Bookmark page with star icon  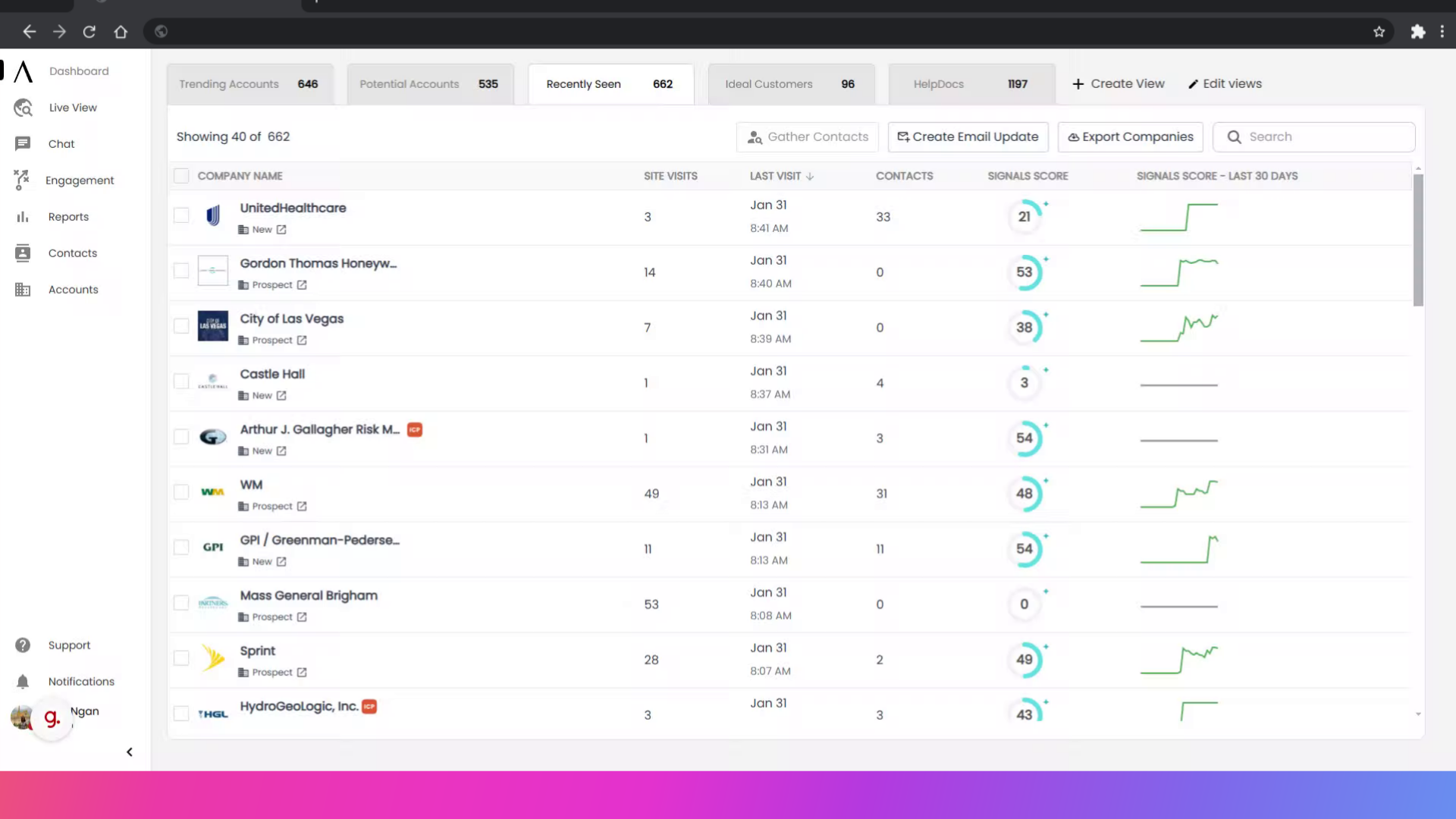[1379, 32]
